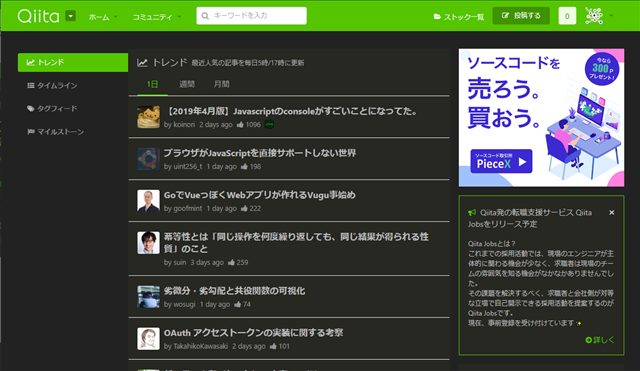Viewport: 640px width, 371px height.
Task: Click the author name goofmint
Action: point(188,209)
